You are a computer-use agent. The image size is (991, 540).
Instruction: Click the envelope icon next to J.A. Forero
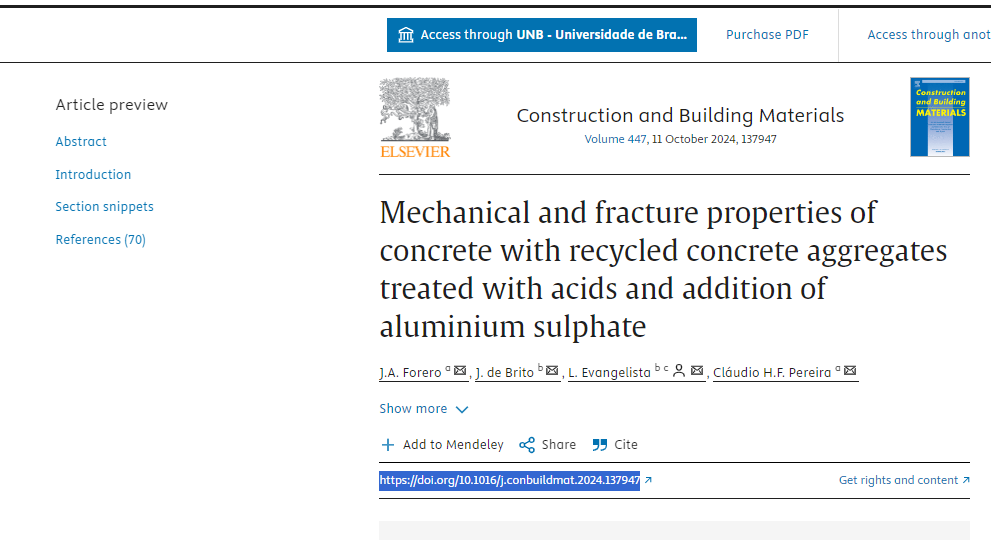[x=460, y=371]
